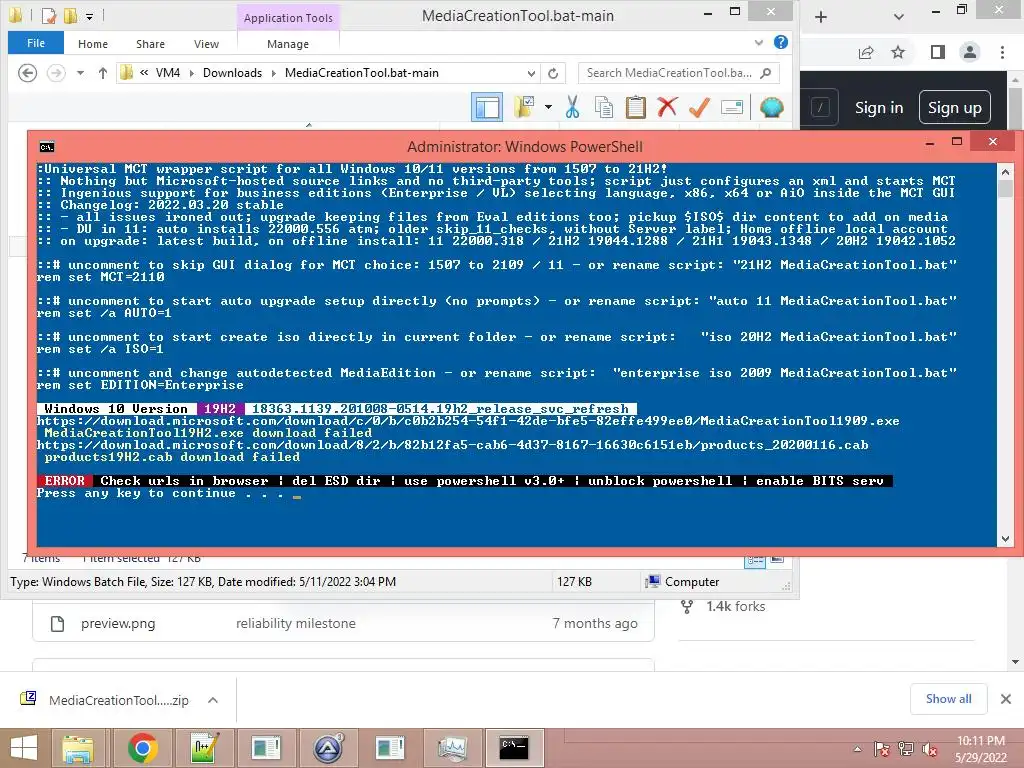Click the Cut scissors icon in Explorer toolbar
Screen dimensions: 1024x768
572,107
